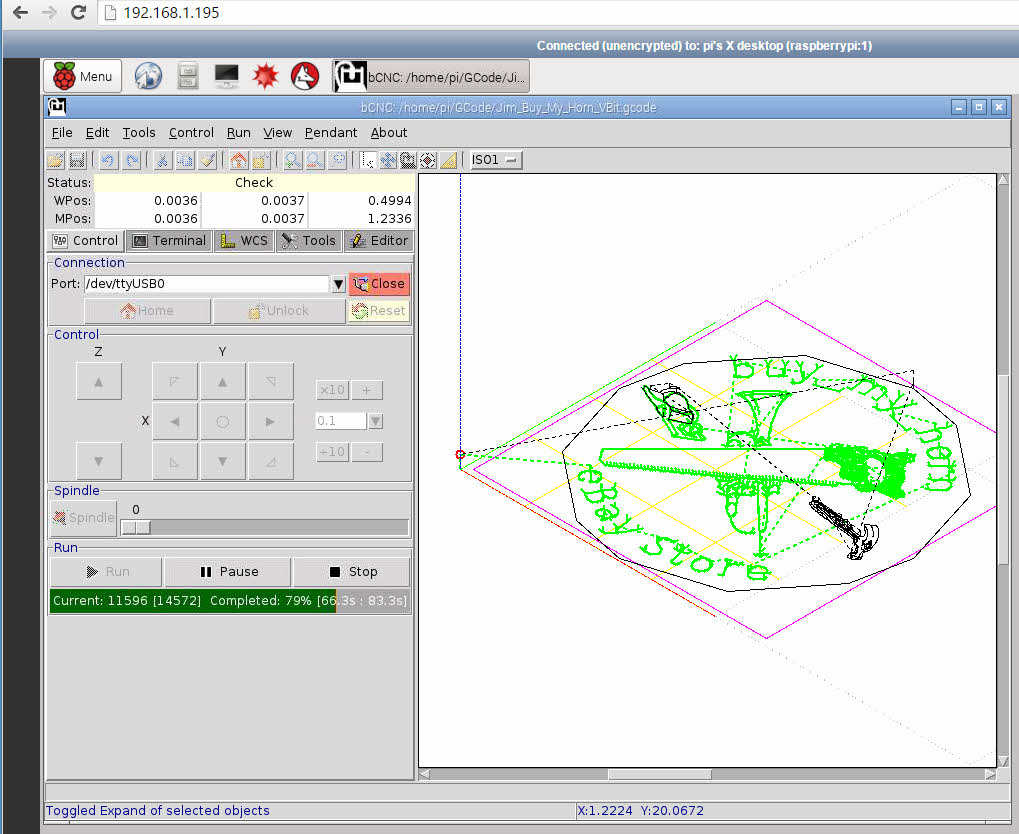Screen dimensions: 1019x834
Task: Switch to the Terminal tab
Action: pos(169,240)
